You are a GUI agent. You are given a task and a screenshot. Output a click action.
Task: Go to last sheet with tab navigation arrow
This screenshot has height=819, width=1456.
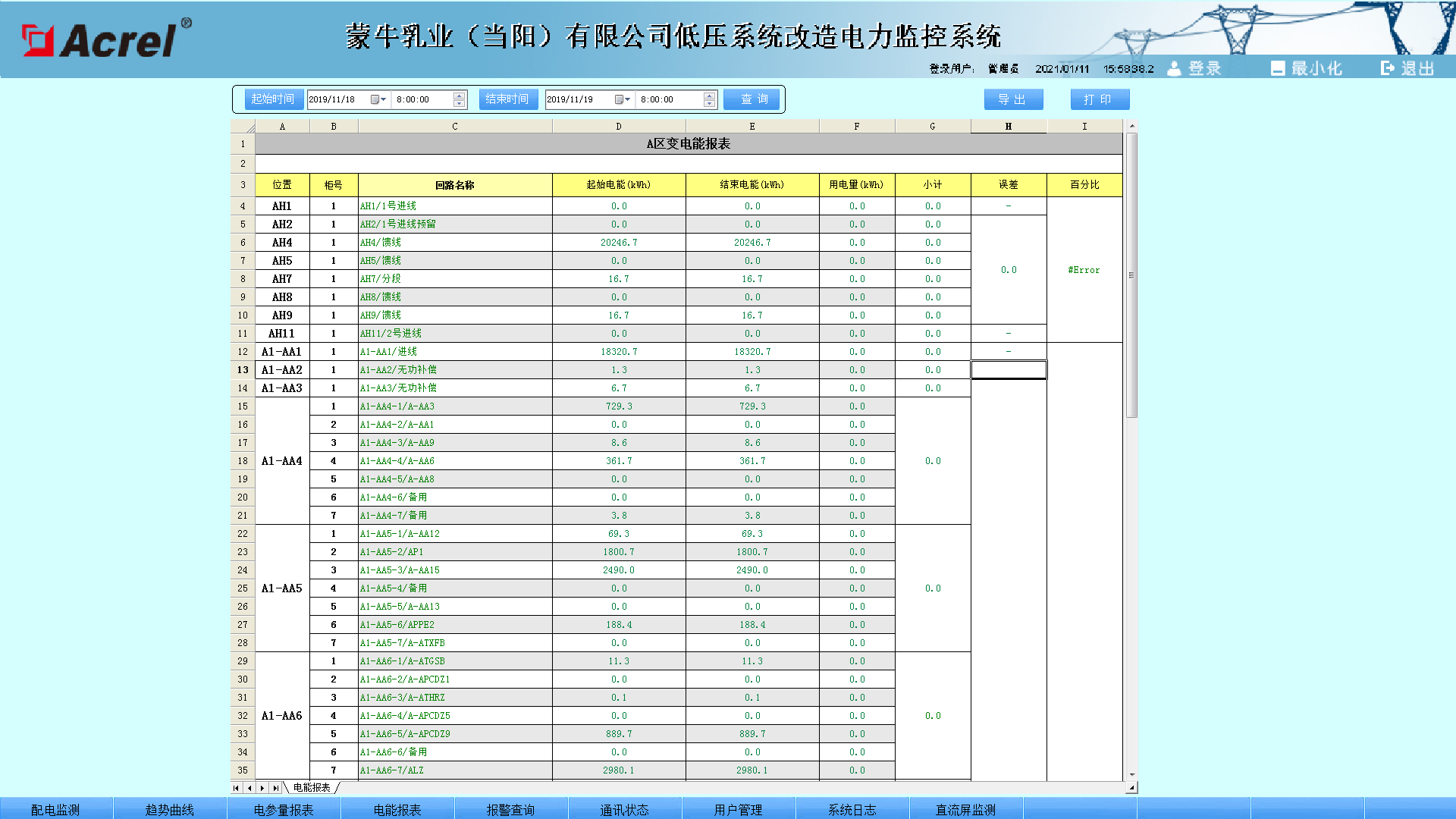click(x=276, y=788)
